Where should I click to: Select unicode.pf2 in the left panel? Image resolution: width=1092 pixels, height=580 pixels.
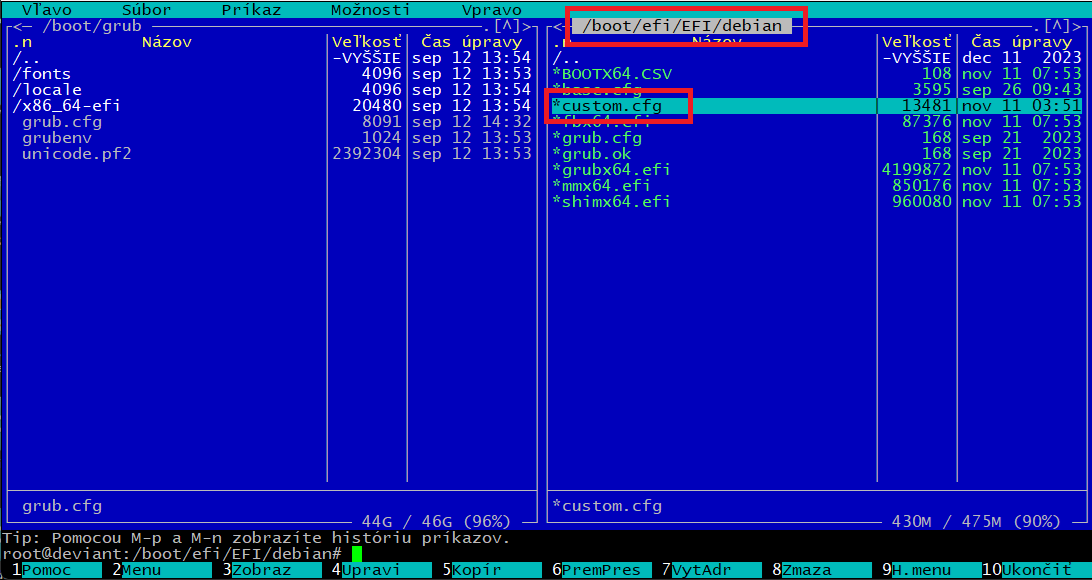pyautogui.click(x=77, y=154)
